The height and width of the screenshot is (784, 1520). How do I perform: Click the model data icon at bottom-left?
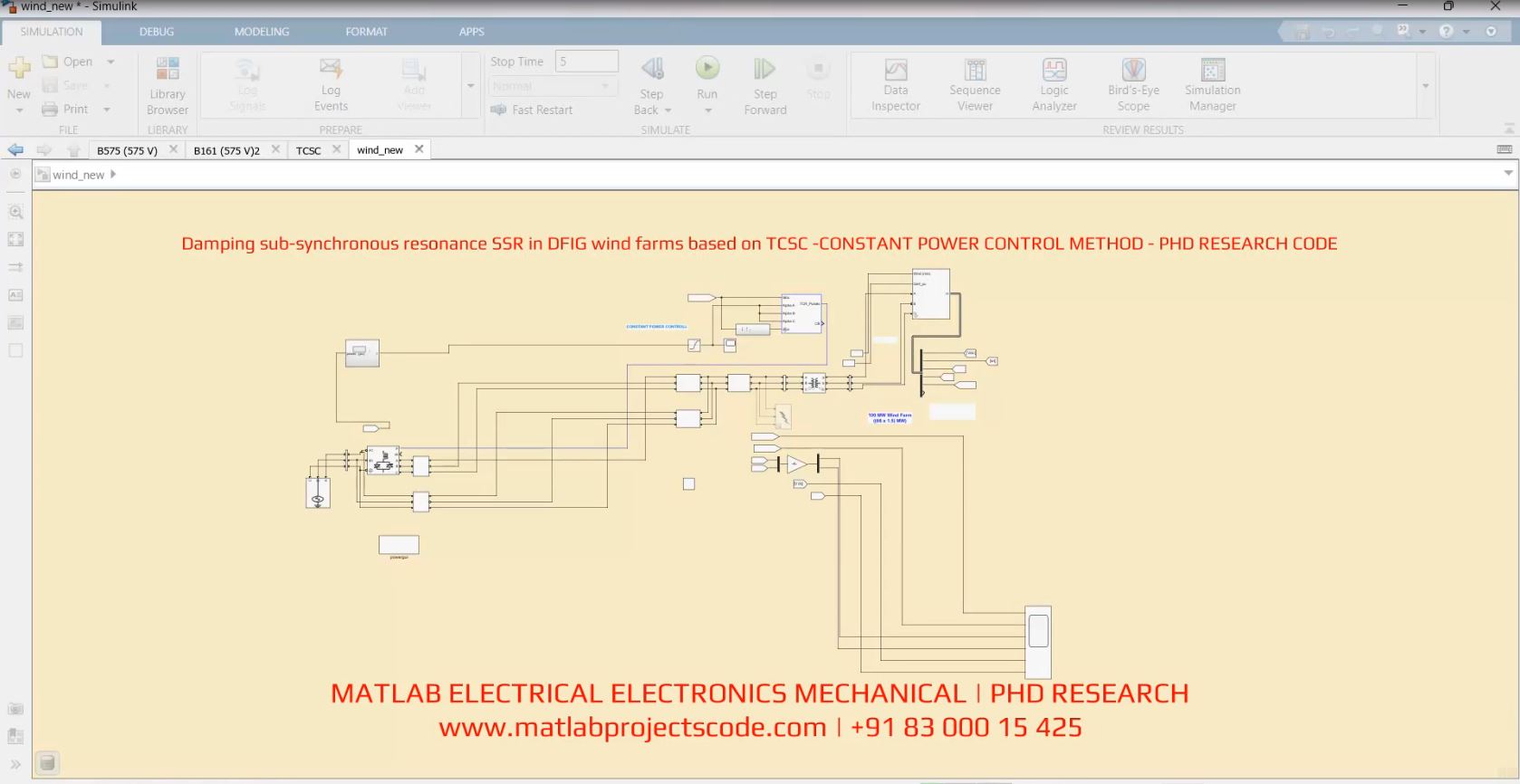tap(48, 763)
